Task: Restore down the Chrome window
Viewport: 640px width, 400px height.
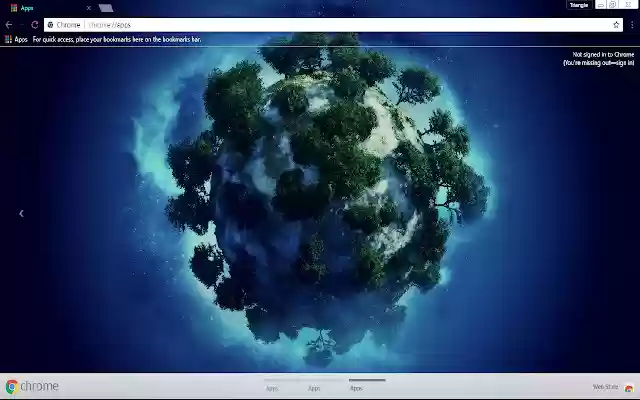Action: 613,5
